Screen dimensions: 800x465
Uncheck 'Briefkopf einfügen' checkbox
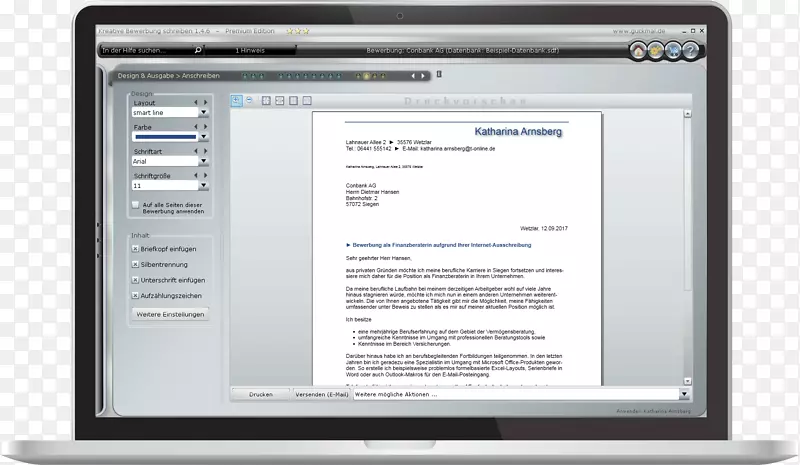pyautogui.click(x=136, y=249)
